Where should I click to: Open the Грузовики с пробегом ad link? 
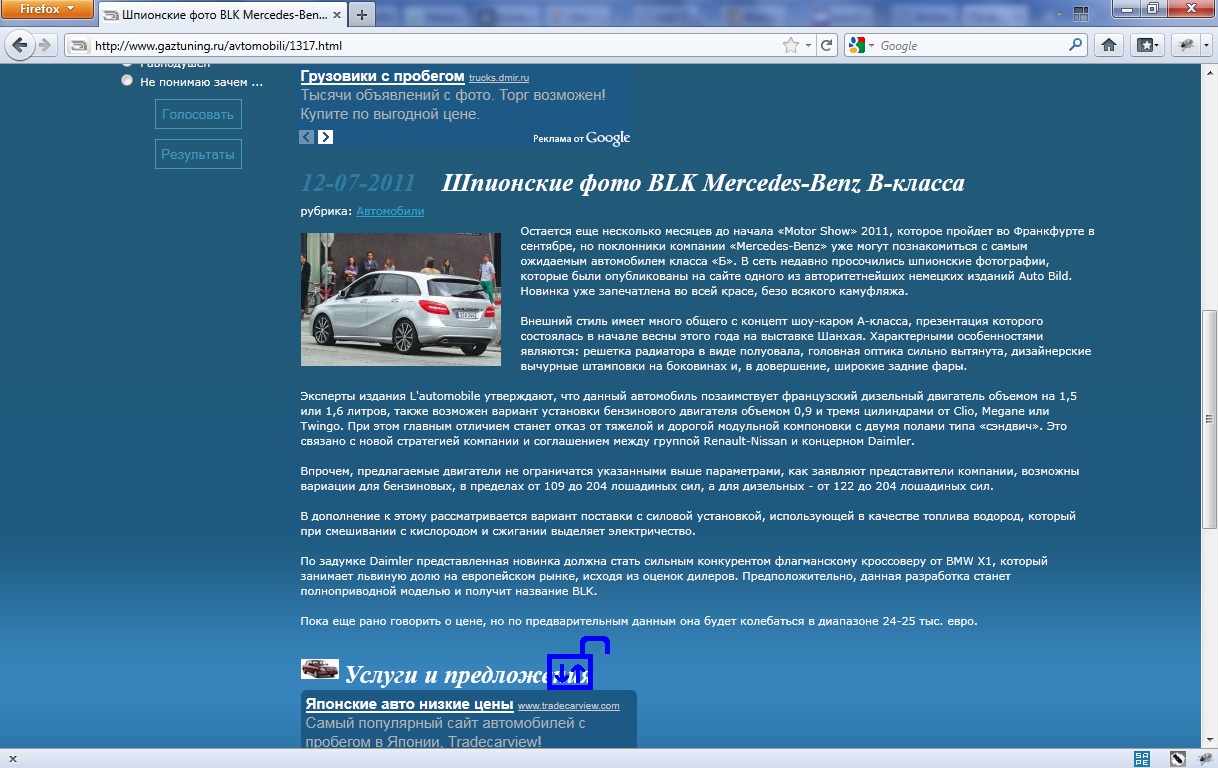pos(383,76)
